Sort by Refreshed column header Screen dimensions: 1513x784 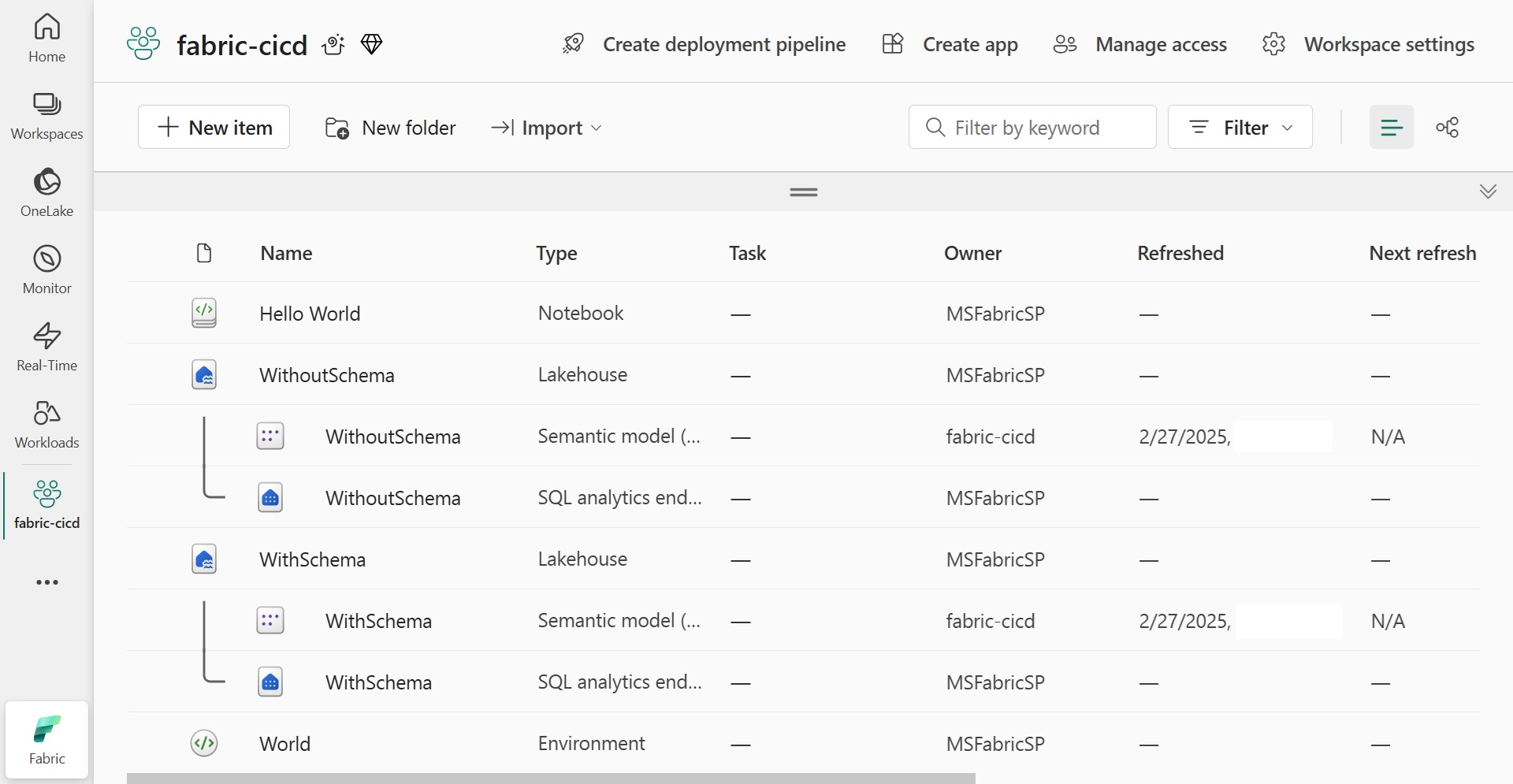pos(1180,253)
